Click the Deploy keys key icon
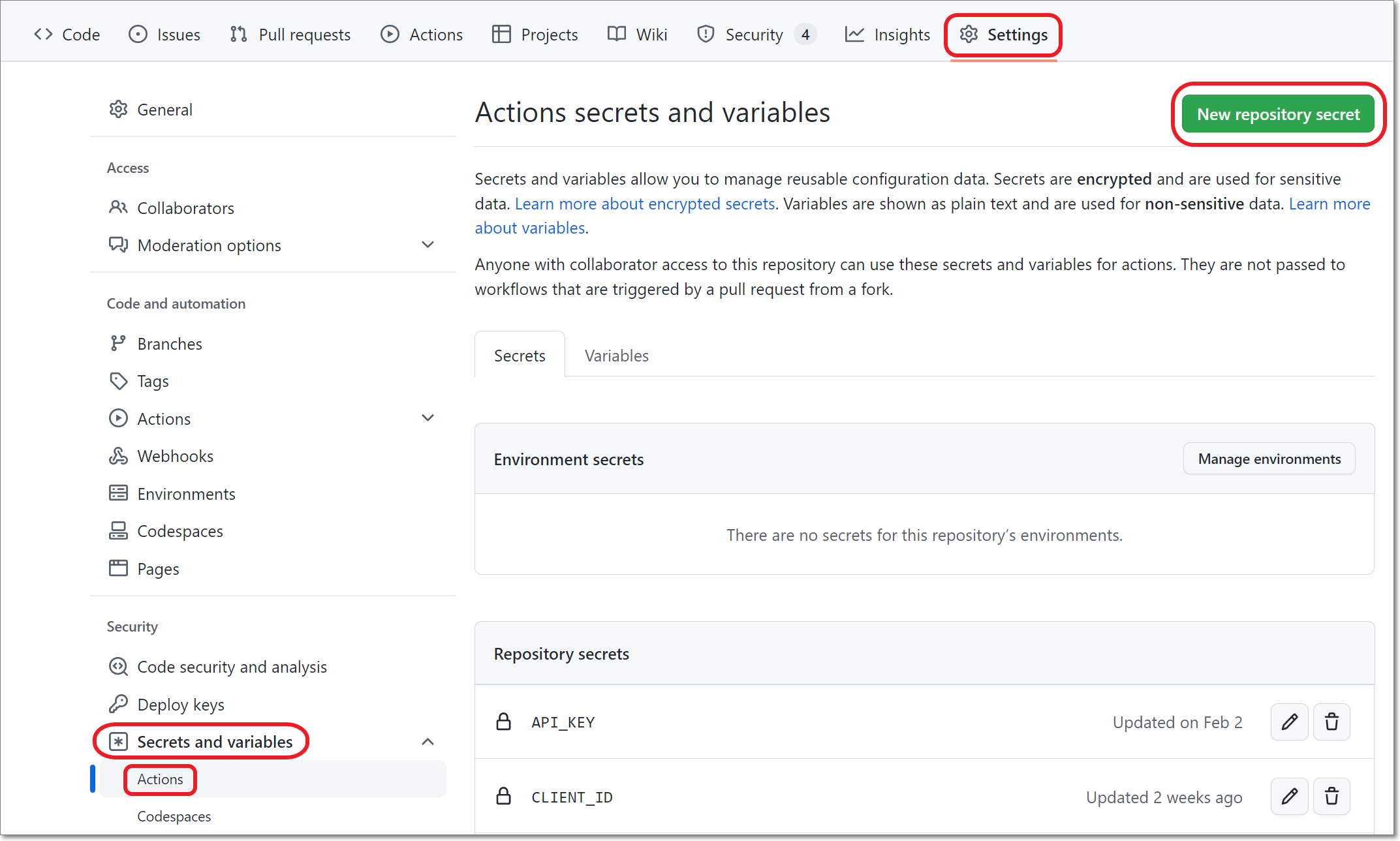The image size is (1400, 841). click(118, 704)
